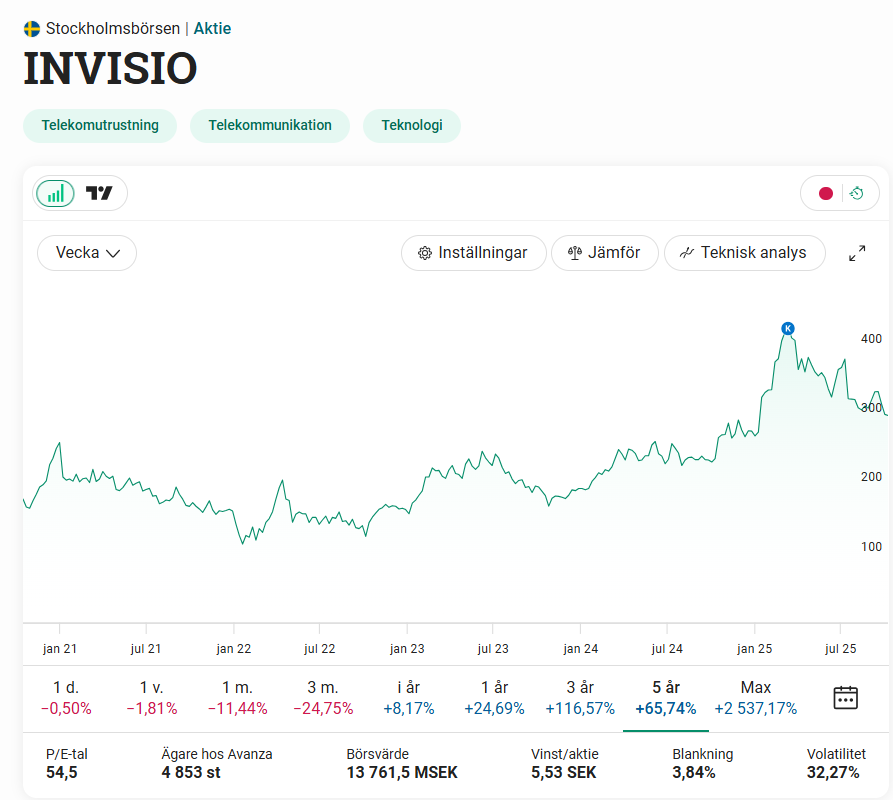This screenshot has height=800, width=893.
Task: Select the 1 m. time period
Action: (238, 698)
